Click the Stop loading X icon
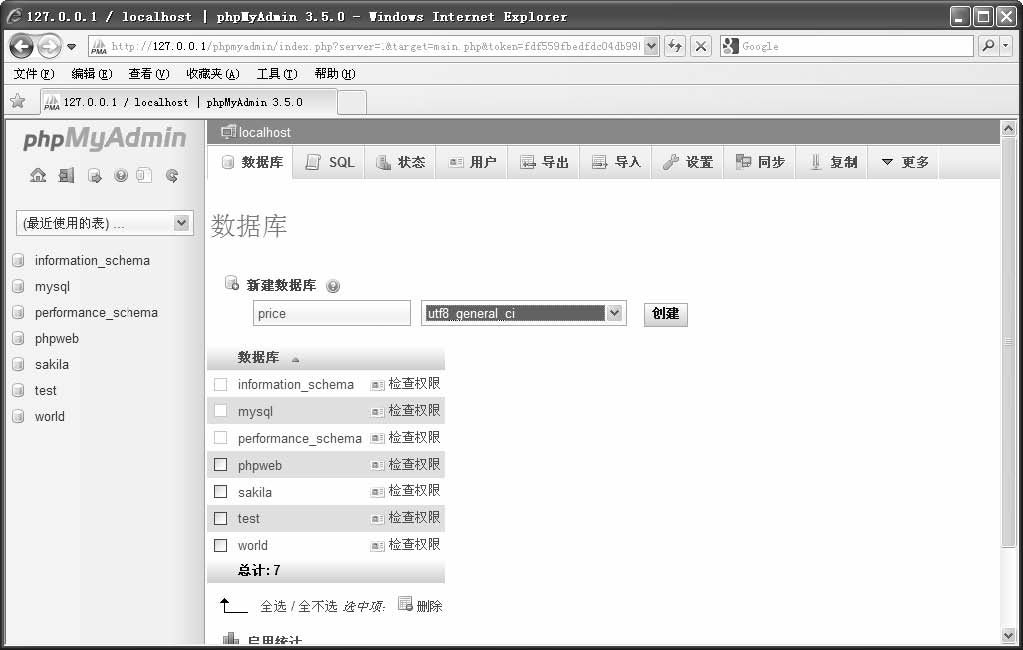1023x650 pixels. click(701, 46)
